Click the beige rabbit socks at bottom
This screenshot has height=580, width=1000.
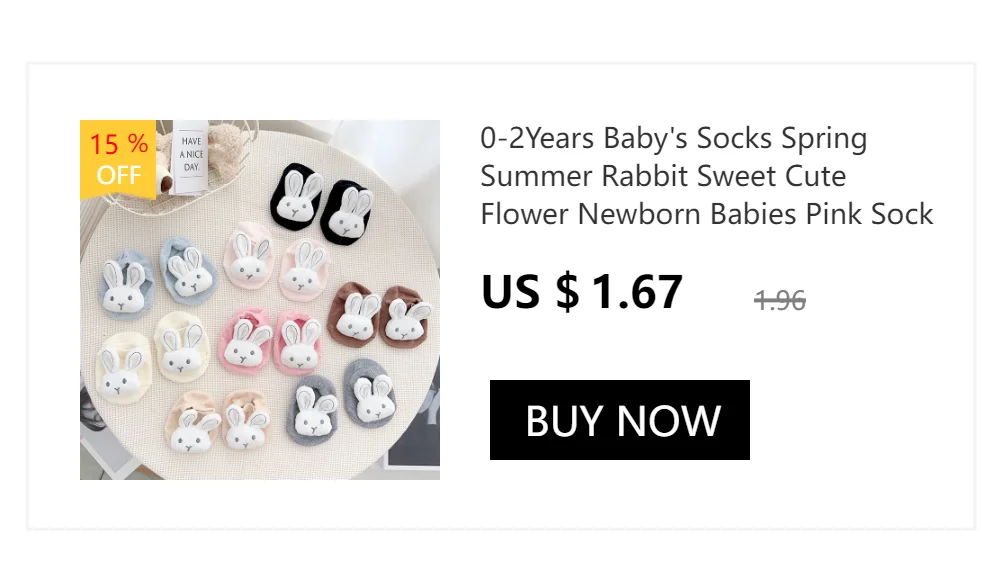[219, 422]
